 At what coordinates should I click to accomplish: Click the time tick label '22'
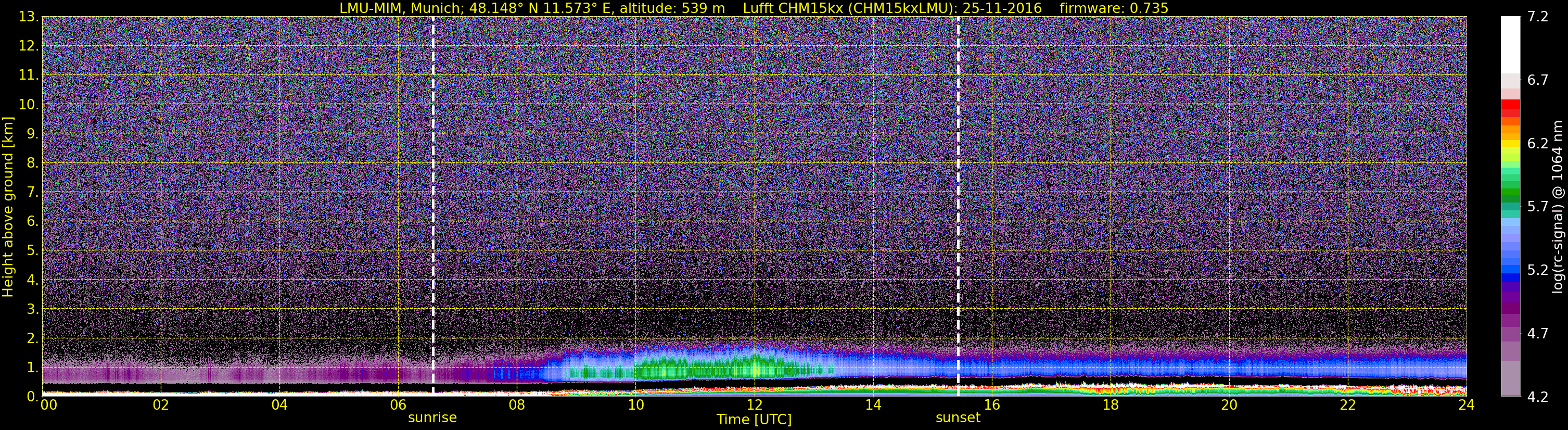point(1348,404)
